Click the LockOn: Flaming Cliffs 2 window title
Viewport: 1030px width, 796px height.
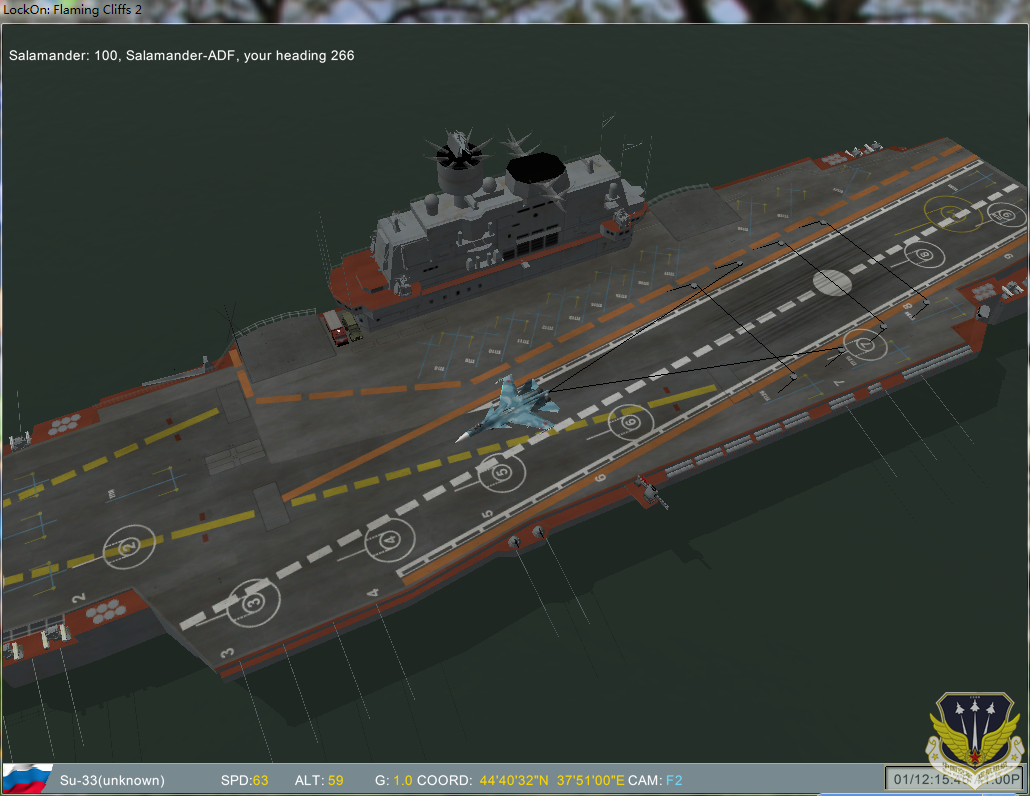[x=72, y=9]
